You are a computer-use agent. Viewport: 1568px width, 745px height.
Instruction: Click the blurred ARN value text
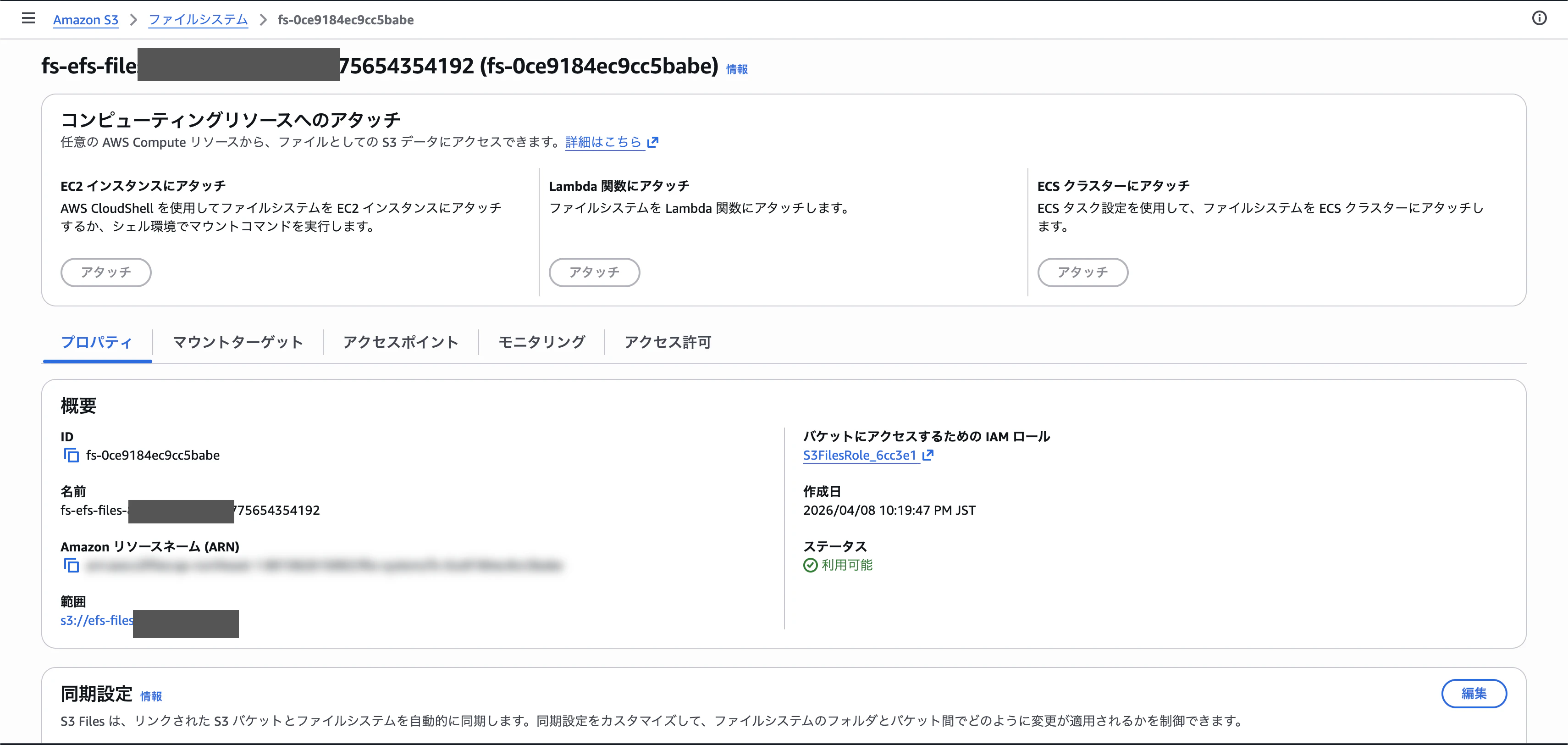click(x=324, y=566)
